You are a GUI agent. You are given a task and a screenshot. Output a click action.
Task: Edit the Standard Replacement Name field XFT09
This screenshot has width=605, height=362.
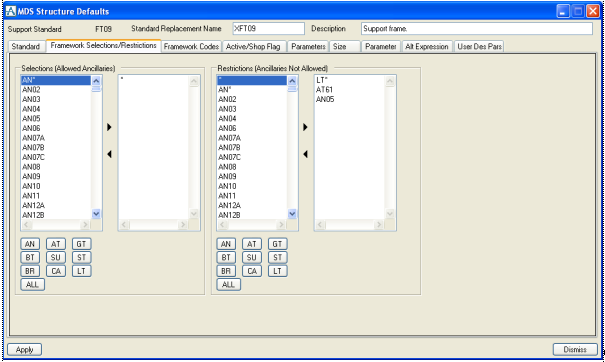269,29
